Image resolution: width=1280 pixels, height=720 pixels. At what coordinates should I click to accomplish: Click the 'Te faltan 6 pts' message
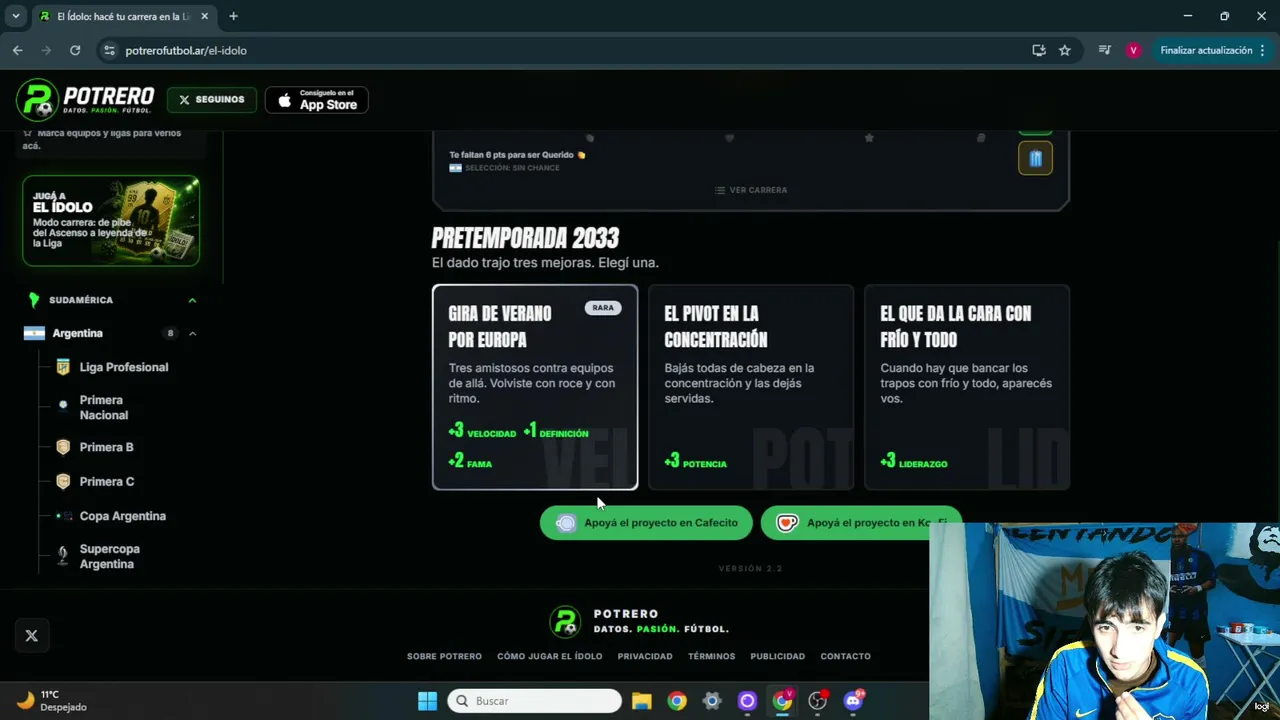518,155
